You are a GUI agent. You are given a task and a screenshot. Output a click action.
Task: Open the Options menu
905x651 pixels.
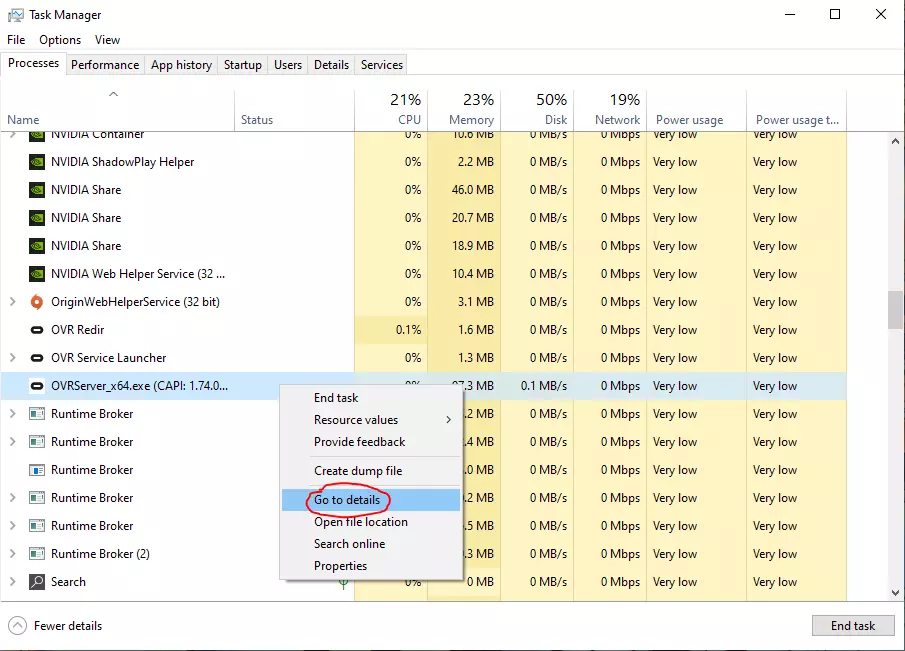pyautogui.click(x=60, y=40)
